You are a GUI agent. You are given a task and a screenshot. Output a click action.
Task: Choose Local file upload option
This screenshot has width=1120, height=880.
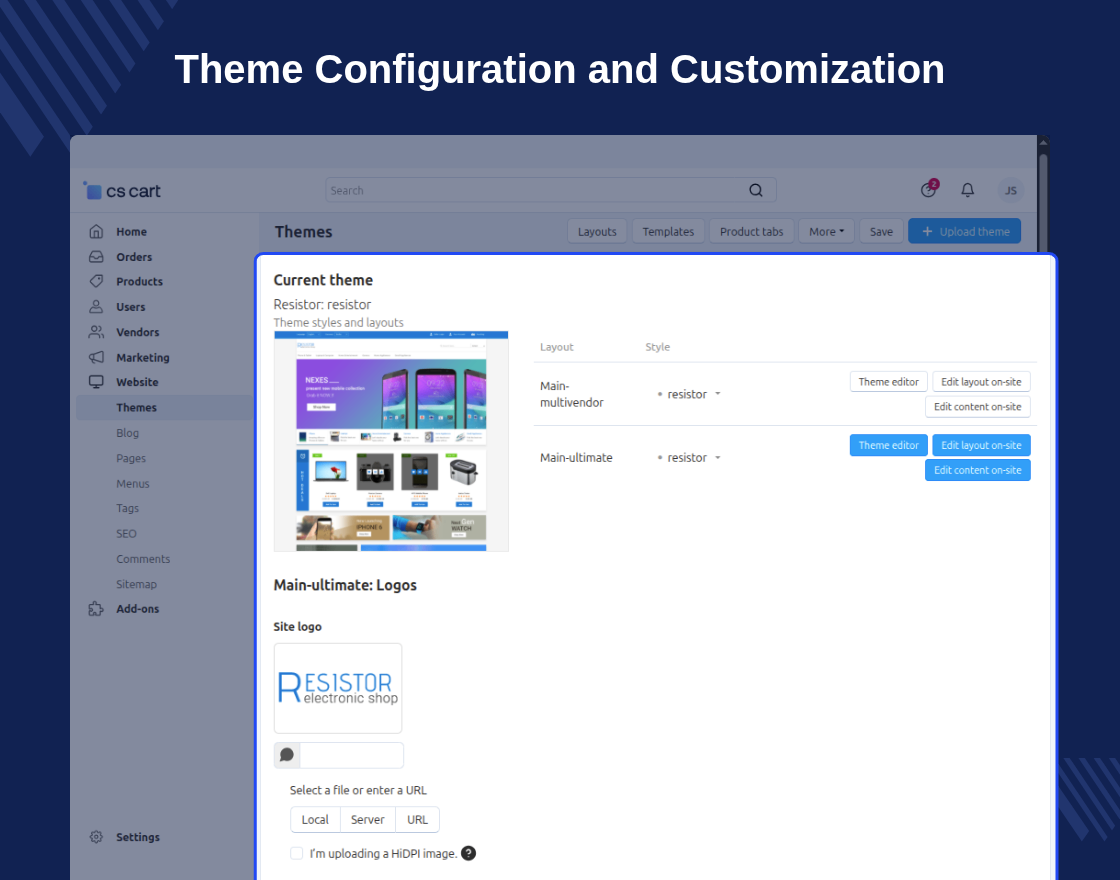[x=315, y=819]
